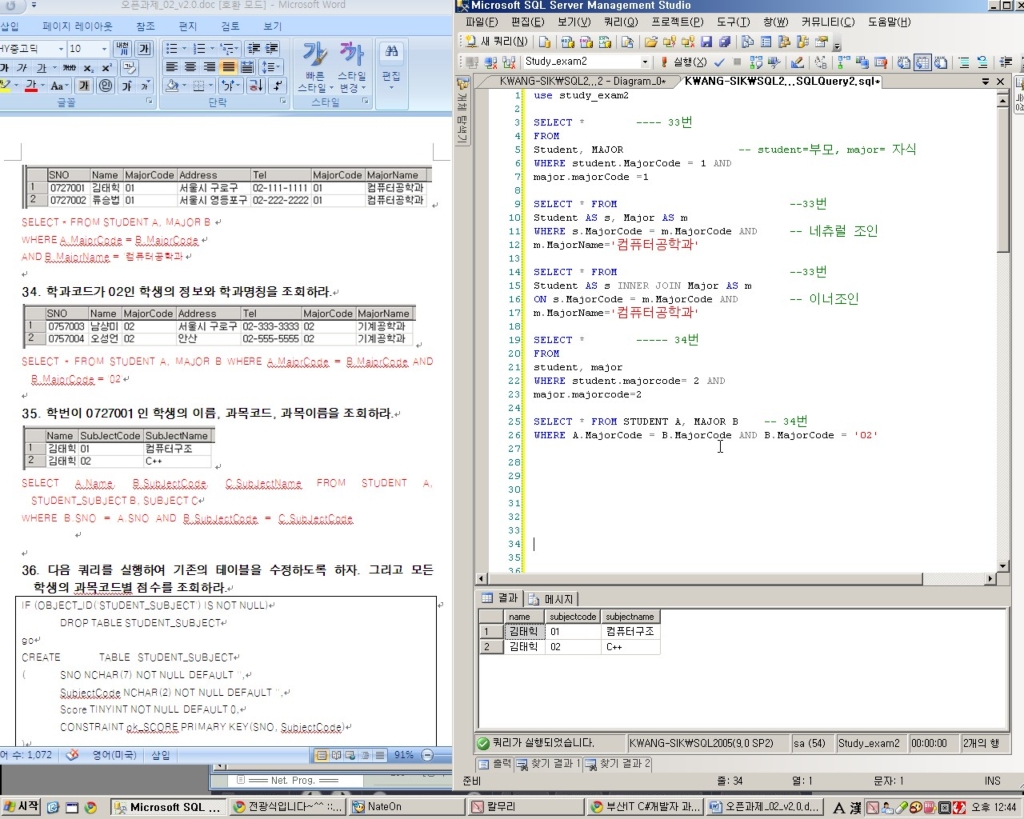Open the Change Case (Aa) dropdown in Word
Image resolution: width=1024 pixels, height=819 pixels.
tap(58, 86)
